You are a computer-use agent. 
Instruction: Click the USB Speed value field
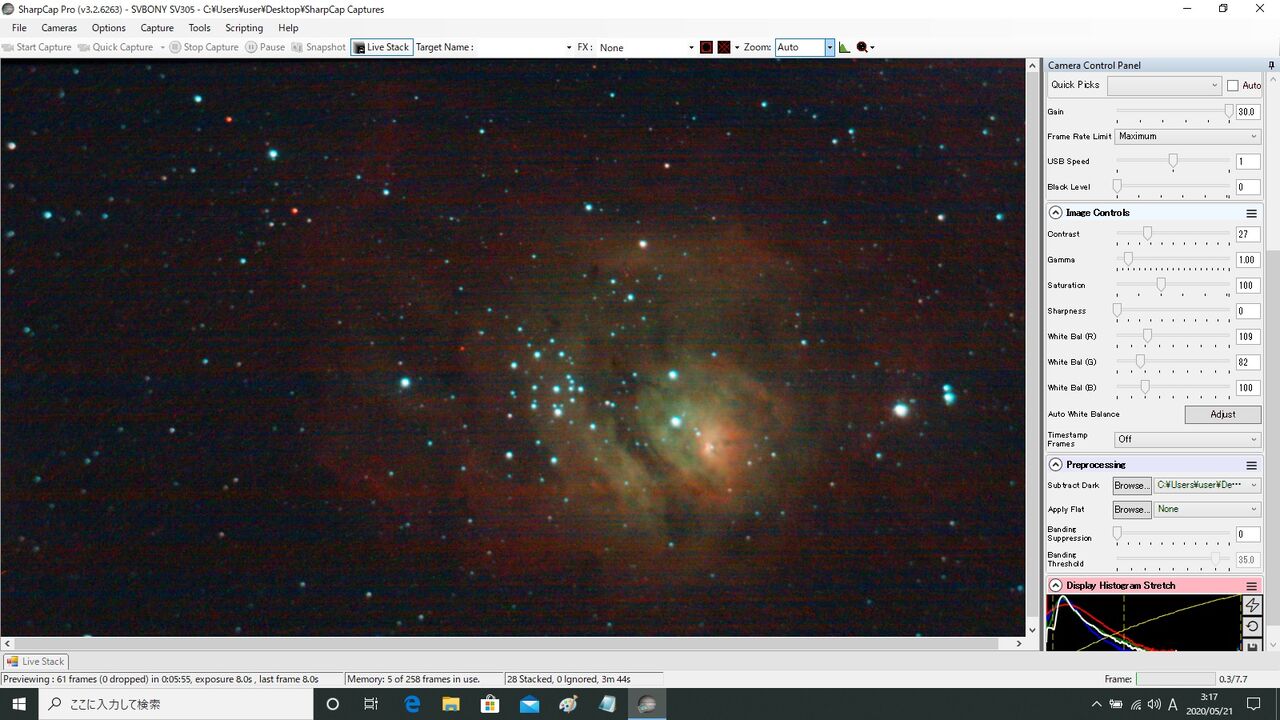click(x=1248, y=162)
